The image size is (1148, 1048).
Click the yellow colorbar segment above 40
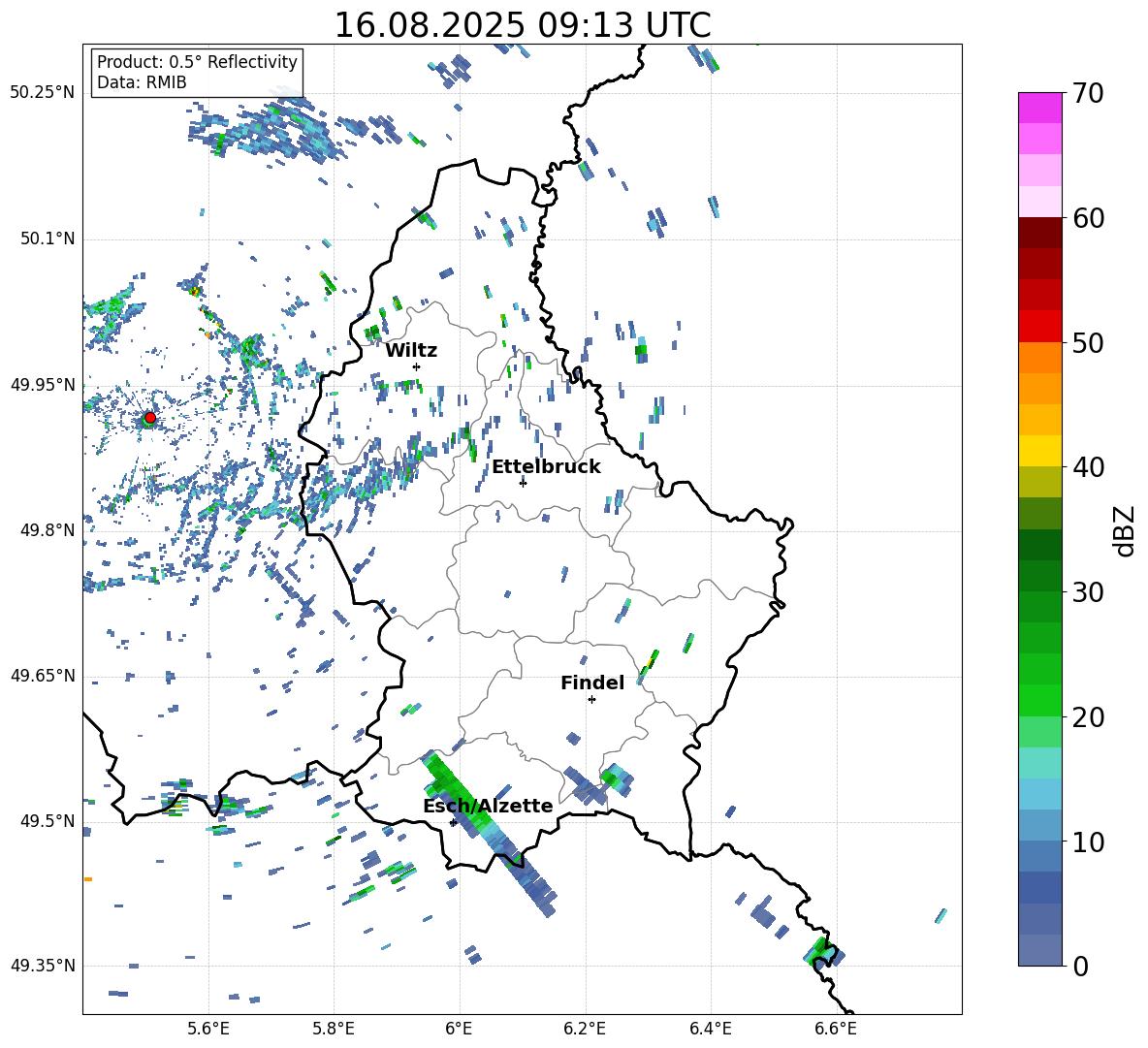point(1039,451)
